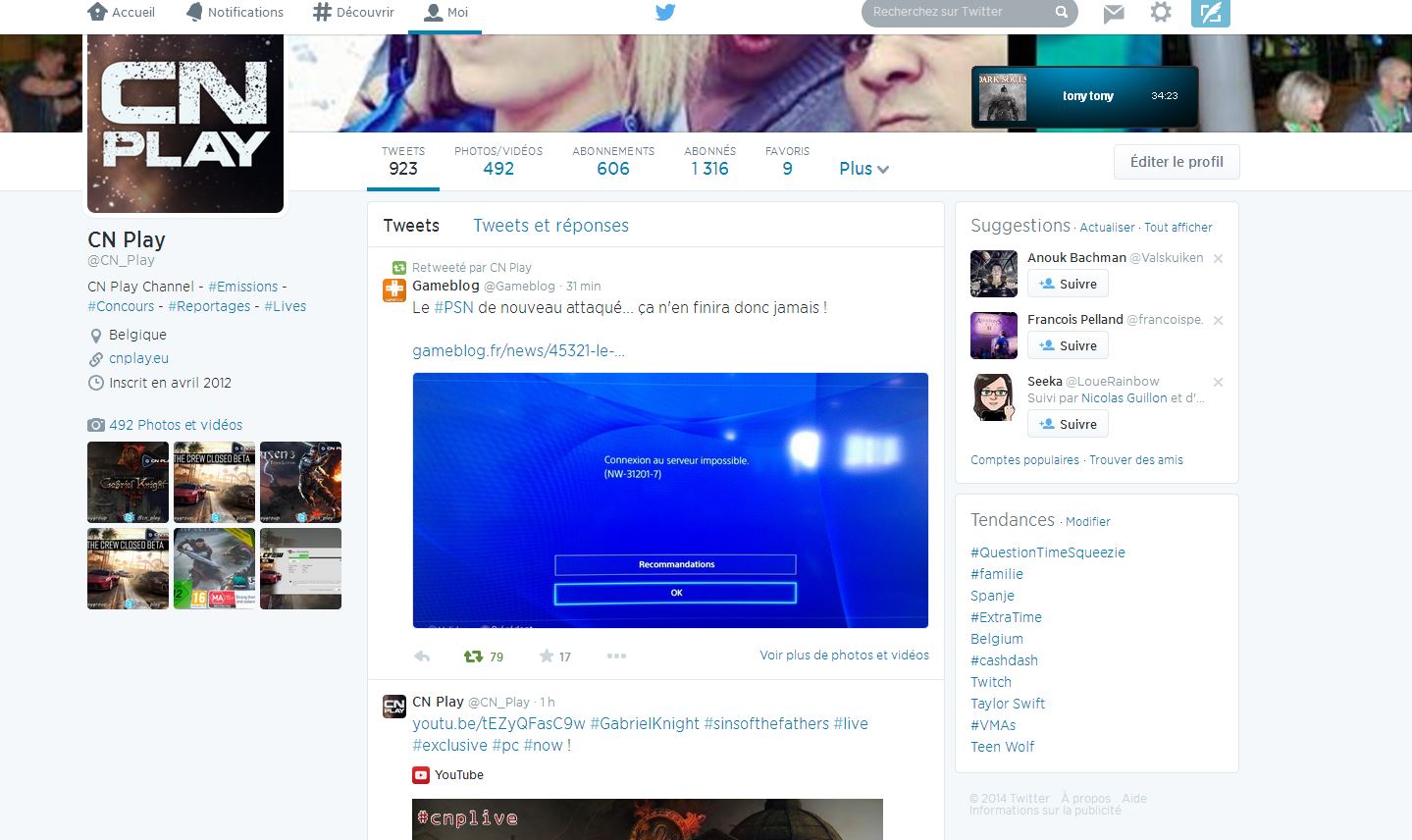Open youtu.be/tEZyQFasC9w link
The width and height of the screenshot is (1412, 840).
(498, 723)
